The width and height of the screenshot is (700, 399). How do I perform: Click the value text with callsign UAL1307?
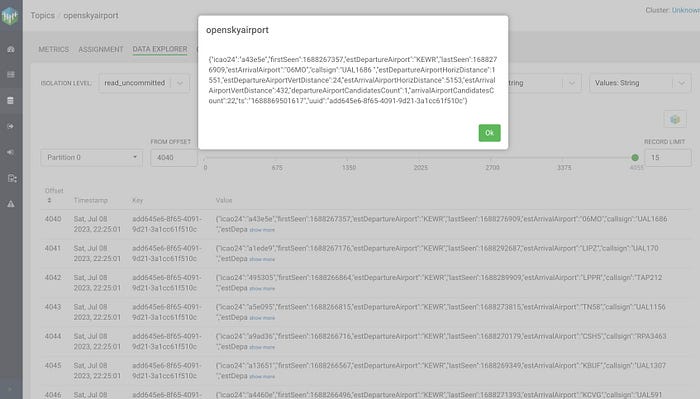[x=441, y=371]
